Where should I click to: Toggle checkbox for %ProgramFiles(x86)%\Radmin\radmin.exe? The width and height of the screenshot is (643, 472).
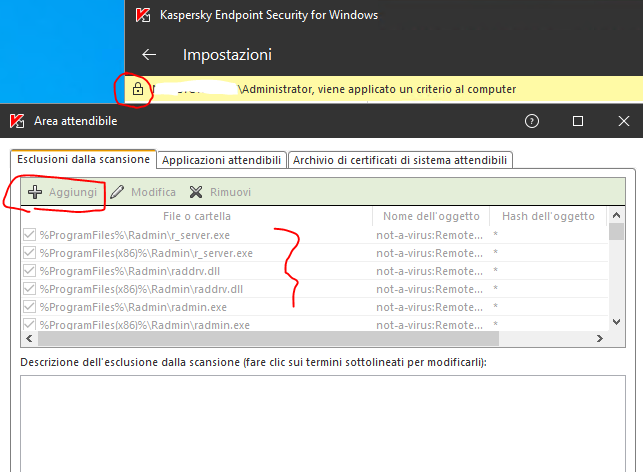click(x=30, y=324)
